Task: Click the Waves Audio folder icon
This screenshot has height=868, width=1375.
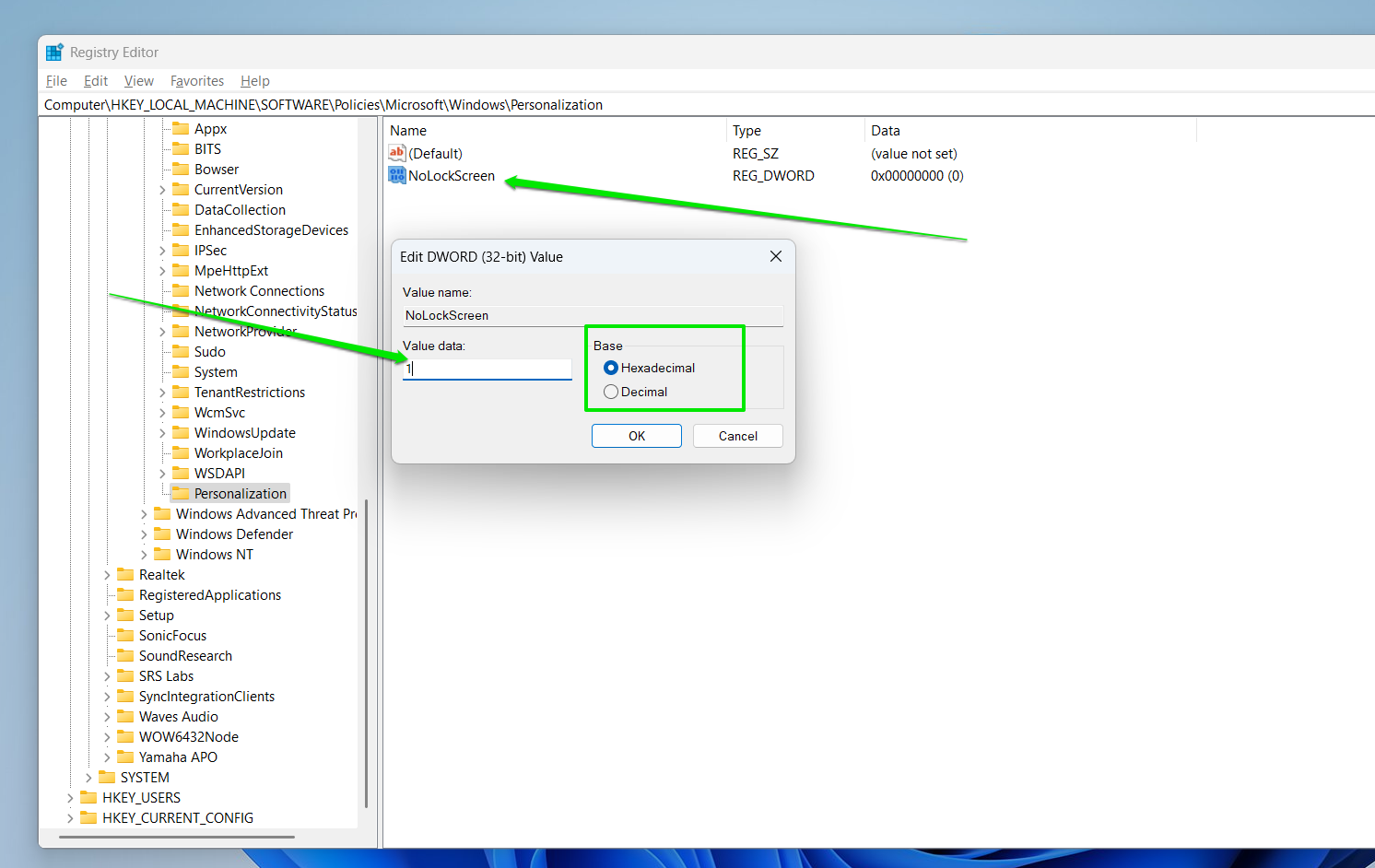Action: (126, 717)
